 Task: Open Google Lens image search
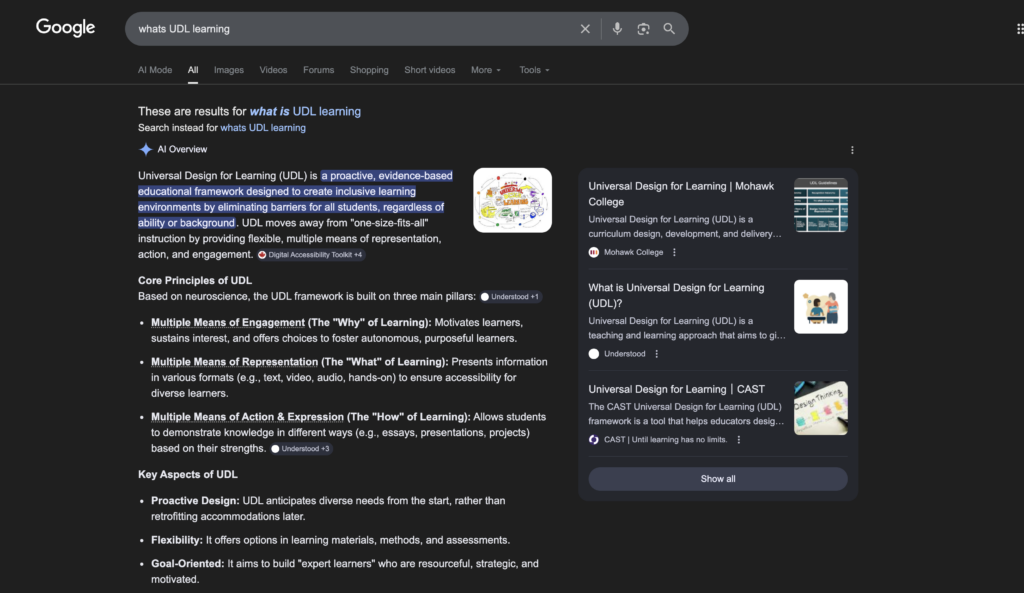click(643, 28)
